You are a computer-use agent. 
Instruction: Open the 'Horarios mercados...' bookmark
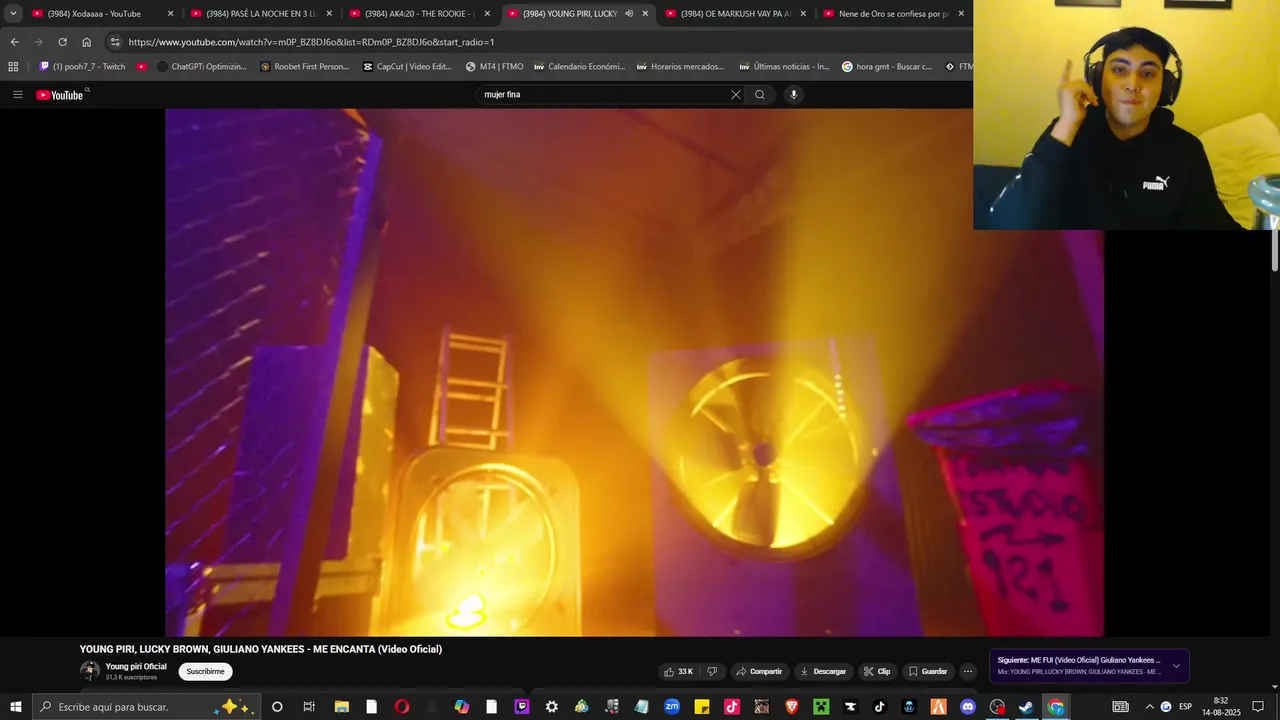pyautogui.click(x=680, y=67)
